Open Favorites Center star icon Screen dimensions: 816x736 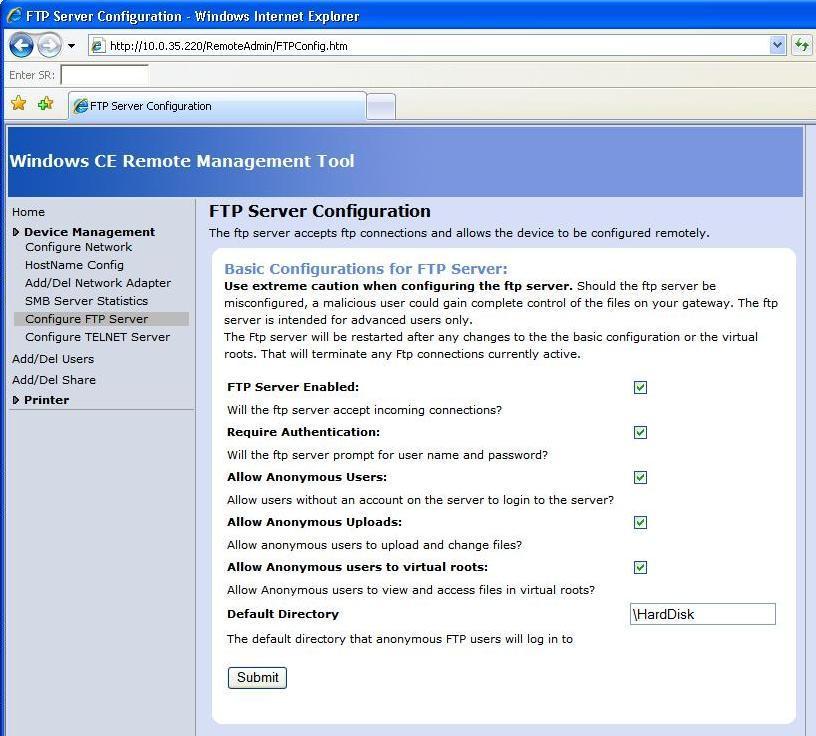coord(18,104)
